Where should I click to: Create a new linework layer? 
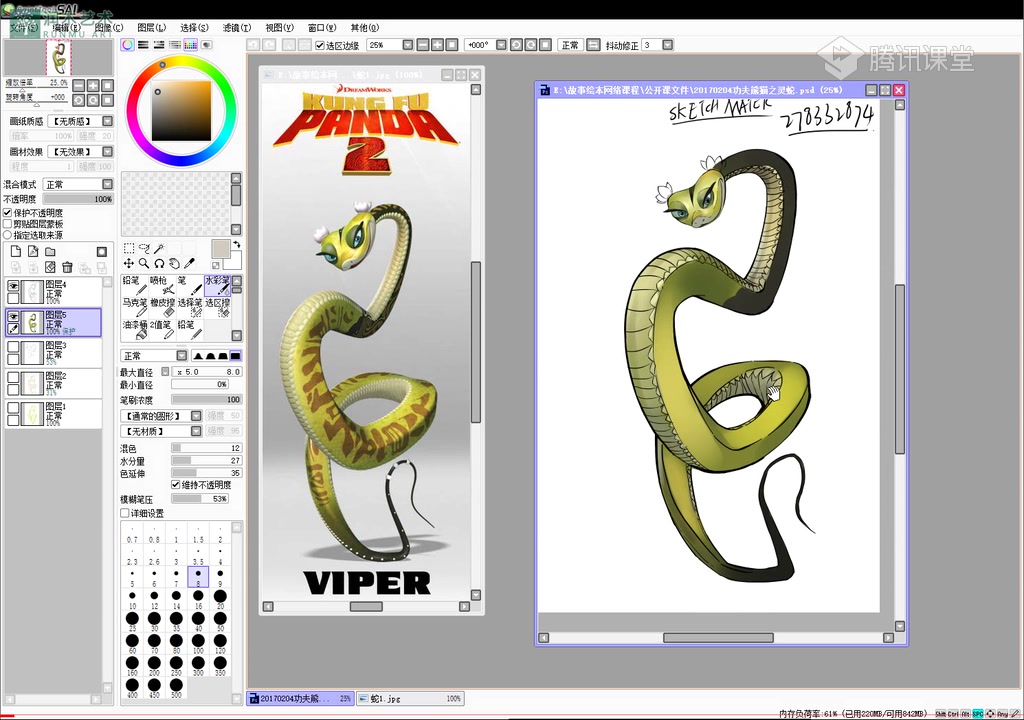(x=33, y=252)
